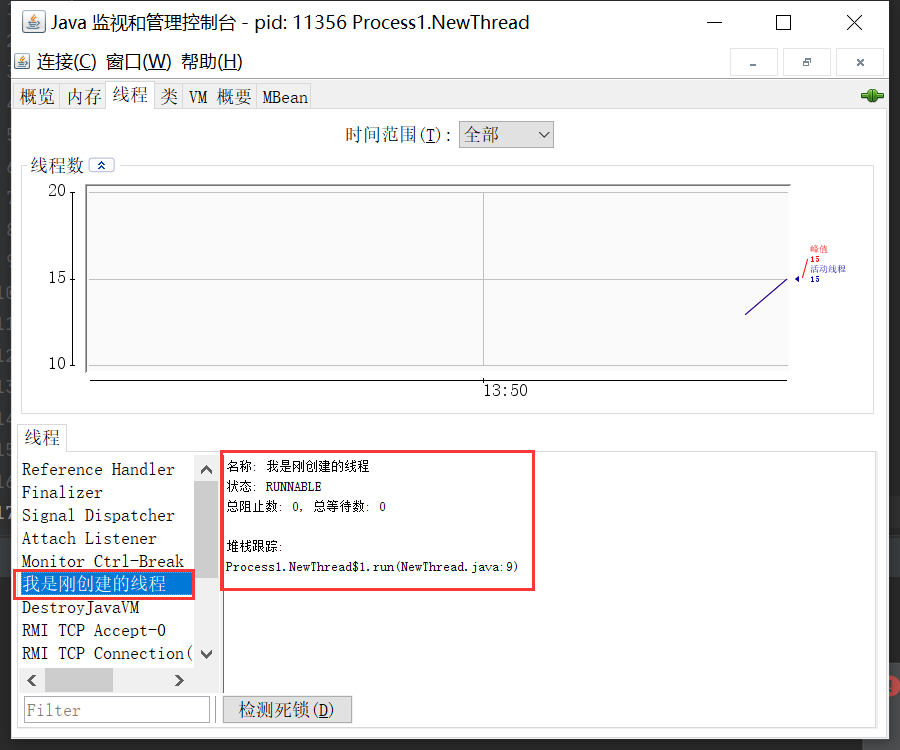Minimize the JConsole main window
This screenshot has width=900, height=750.
[715, 22]
